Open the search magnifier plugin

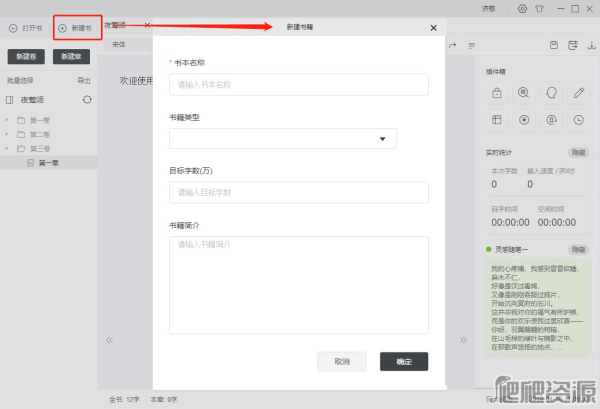point(524,93)
